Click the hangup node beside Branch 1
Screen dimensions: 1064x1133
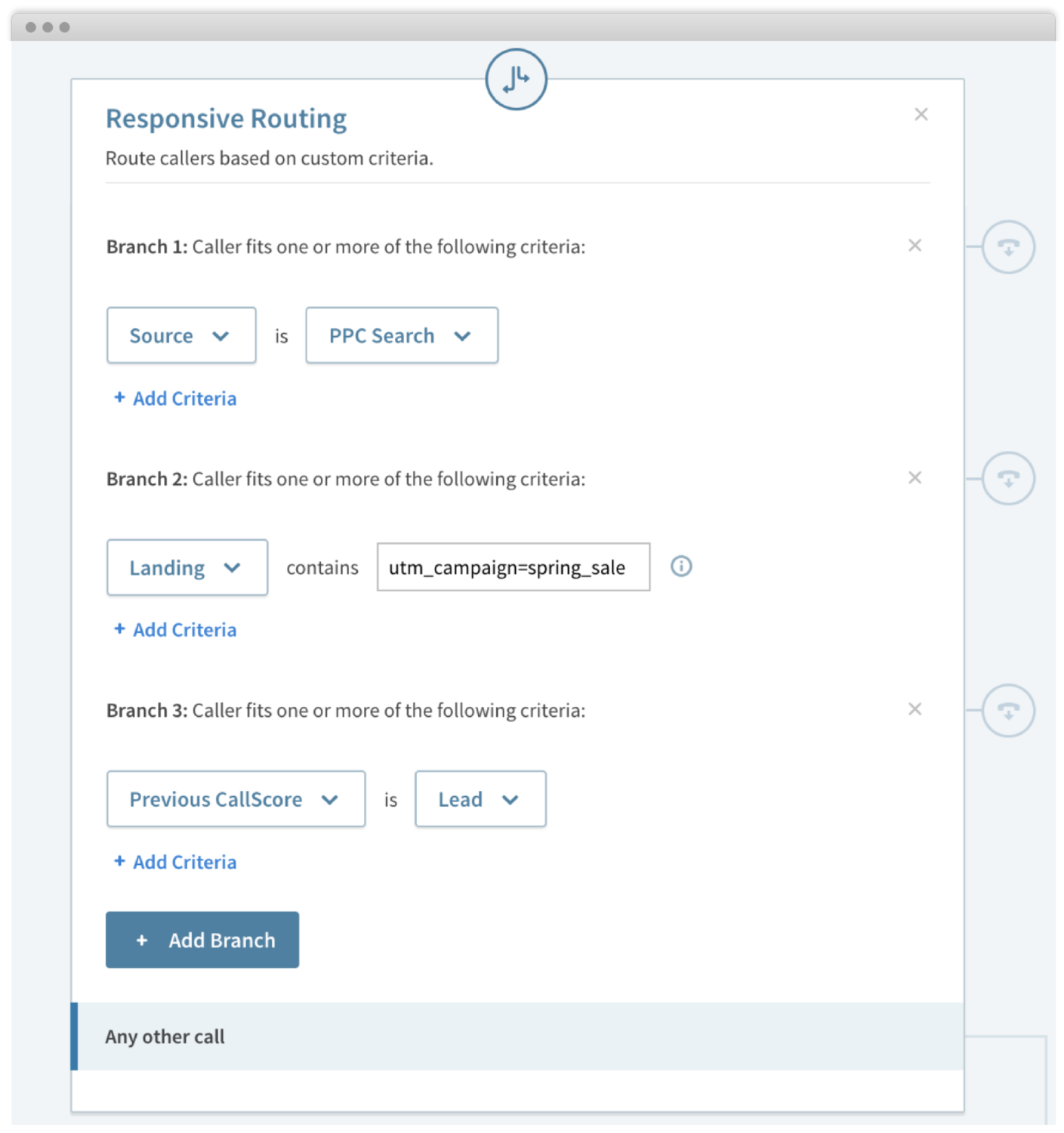1007,247
